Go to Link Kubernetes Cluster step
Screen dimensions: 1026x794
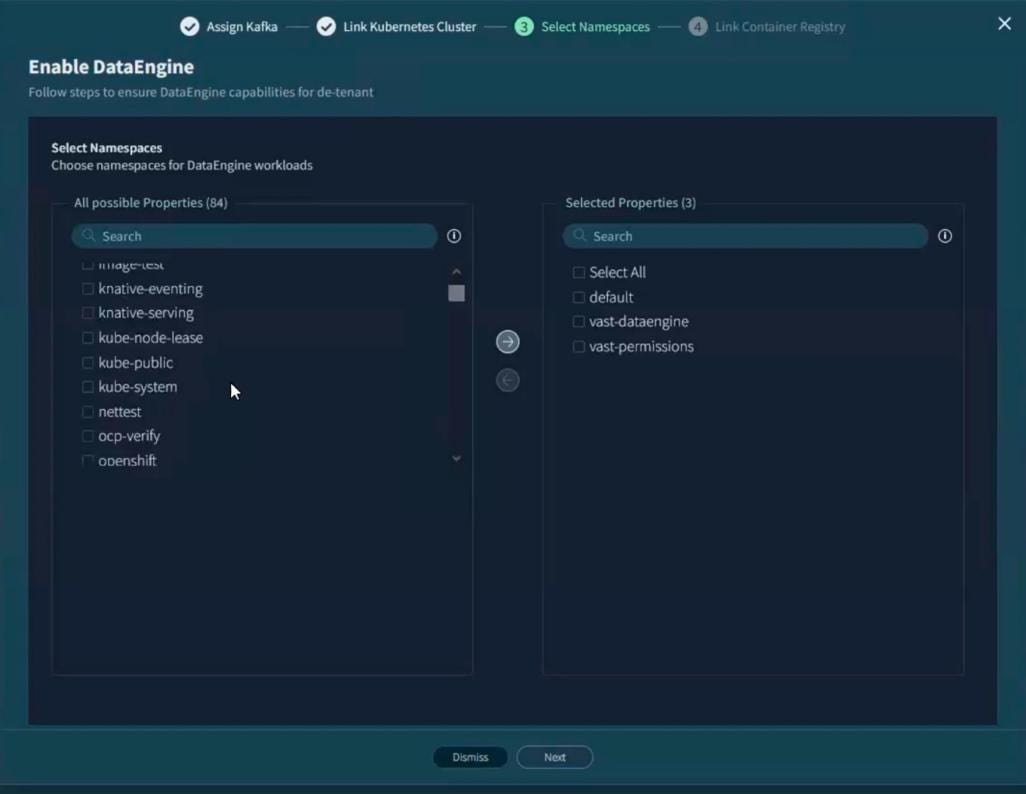point(410,27)
